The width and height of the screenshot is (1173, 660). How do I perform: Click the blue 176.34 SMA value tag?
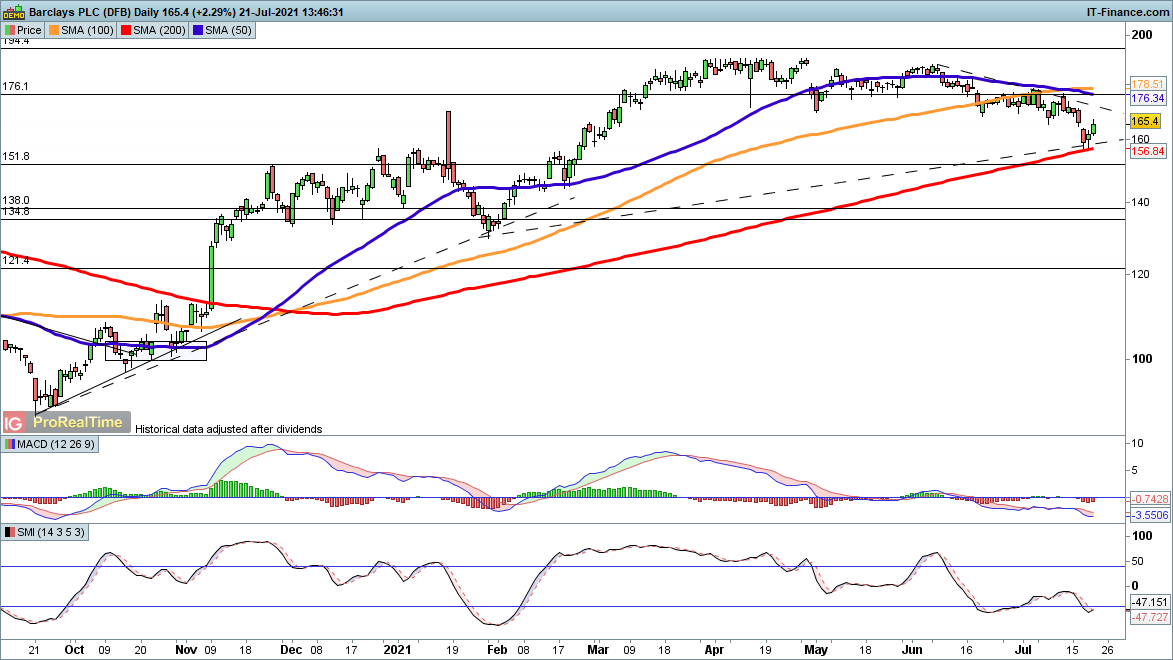pyautogui.click(x=1147, y=98)
